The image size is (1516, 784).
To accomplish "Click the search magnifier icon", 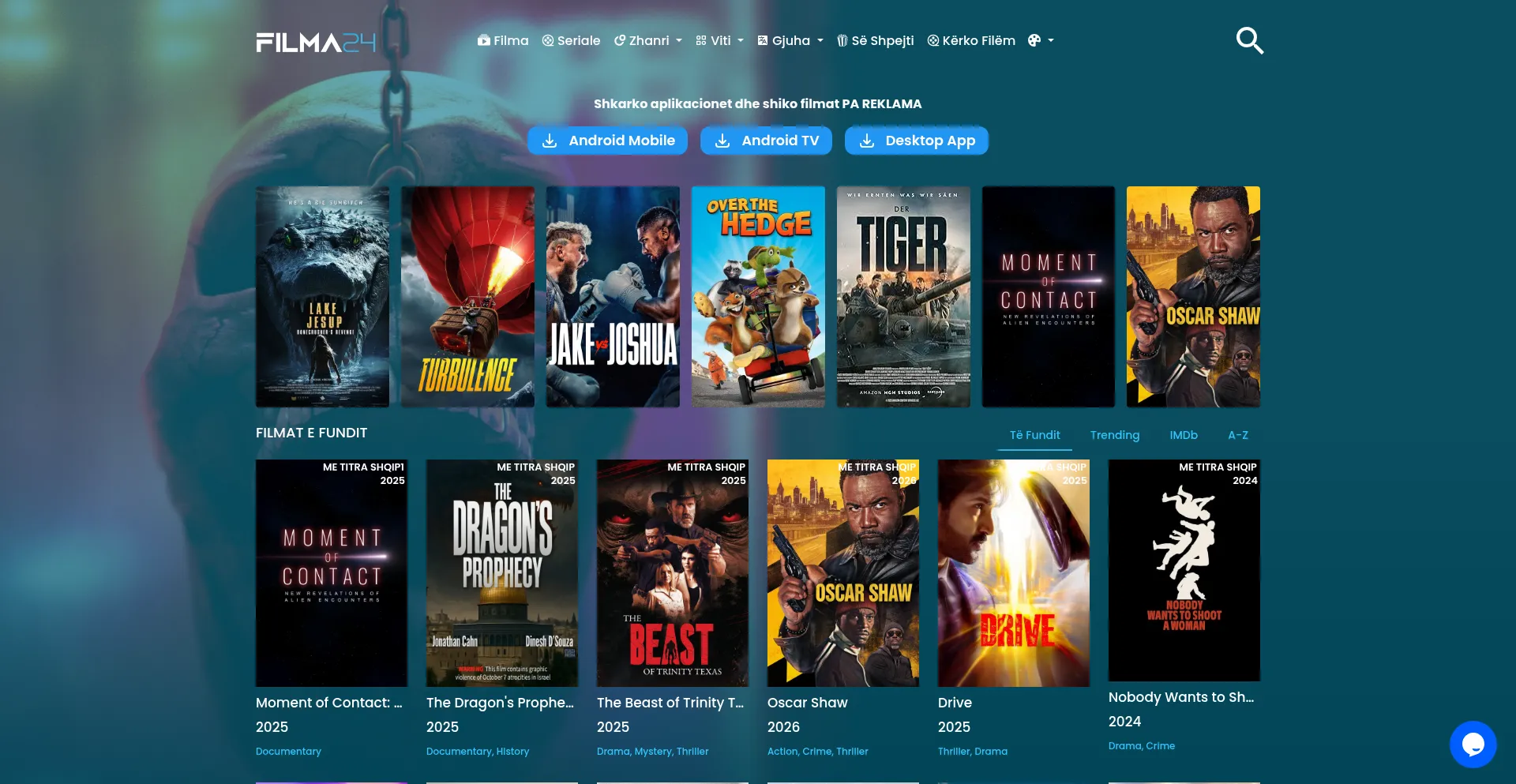I will click(1249, 40).
